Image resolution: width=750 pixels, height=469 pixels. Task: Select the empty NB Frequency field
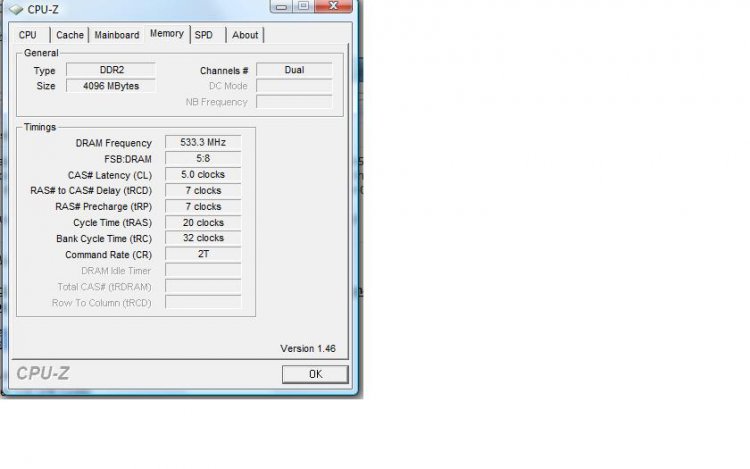point(294,102)
